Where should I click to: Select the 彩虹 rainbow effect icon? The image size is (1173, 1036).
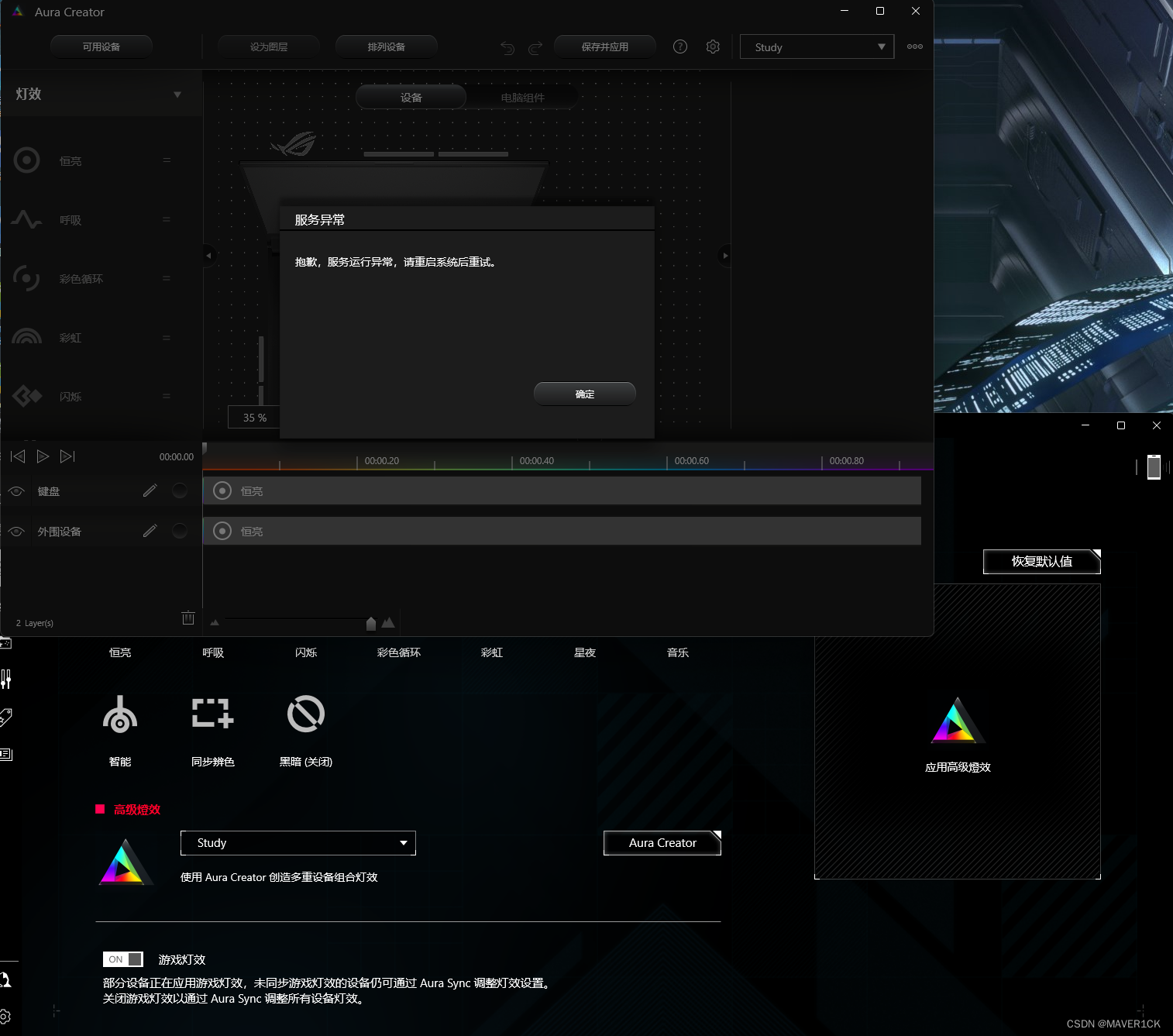click(26, 336)
